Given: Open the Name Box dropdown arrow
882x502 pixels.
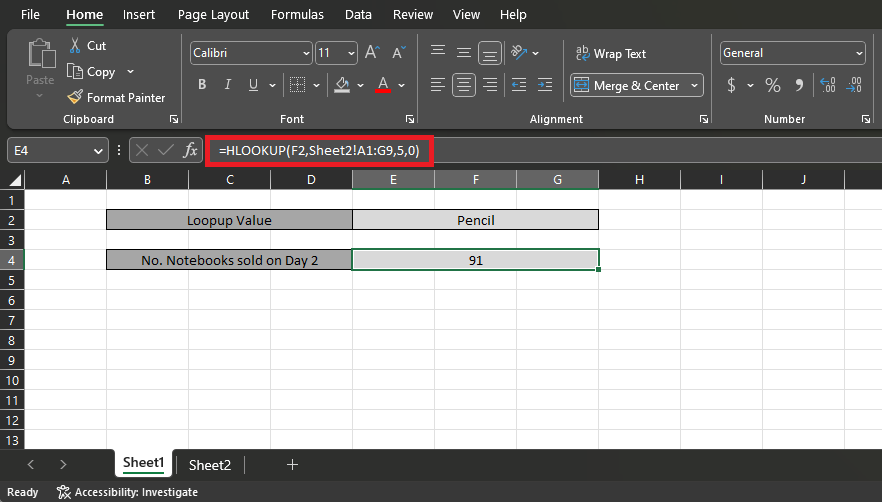Looking at the screenshot, I should coord(98,151).
